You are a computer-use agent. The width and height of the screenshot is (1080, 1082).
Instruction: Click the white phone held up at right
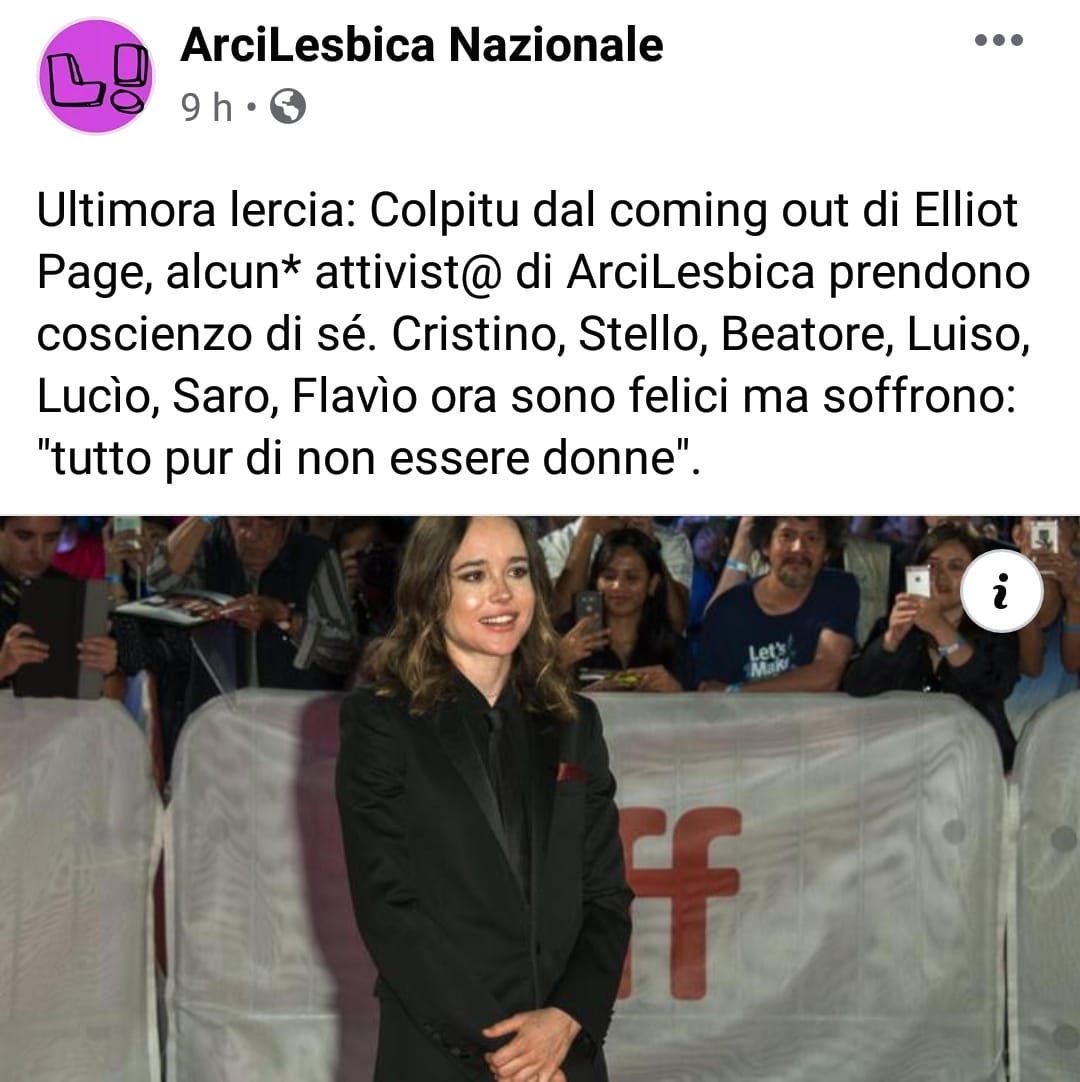(917, 581)
